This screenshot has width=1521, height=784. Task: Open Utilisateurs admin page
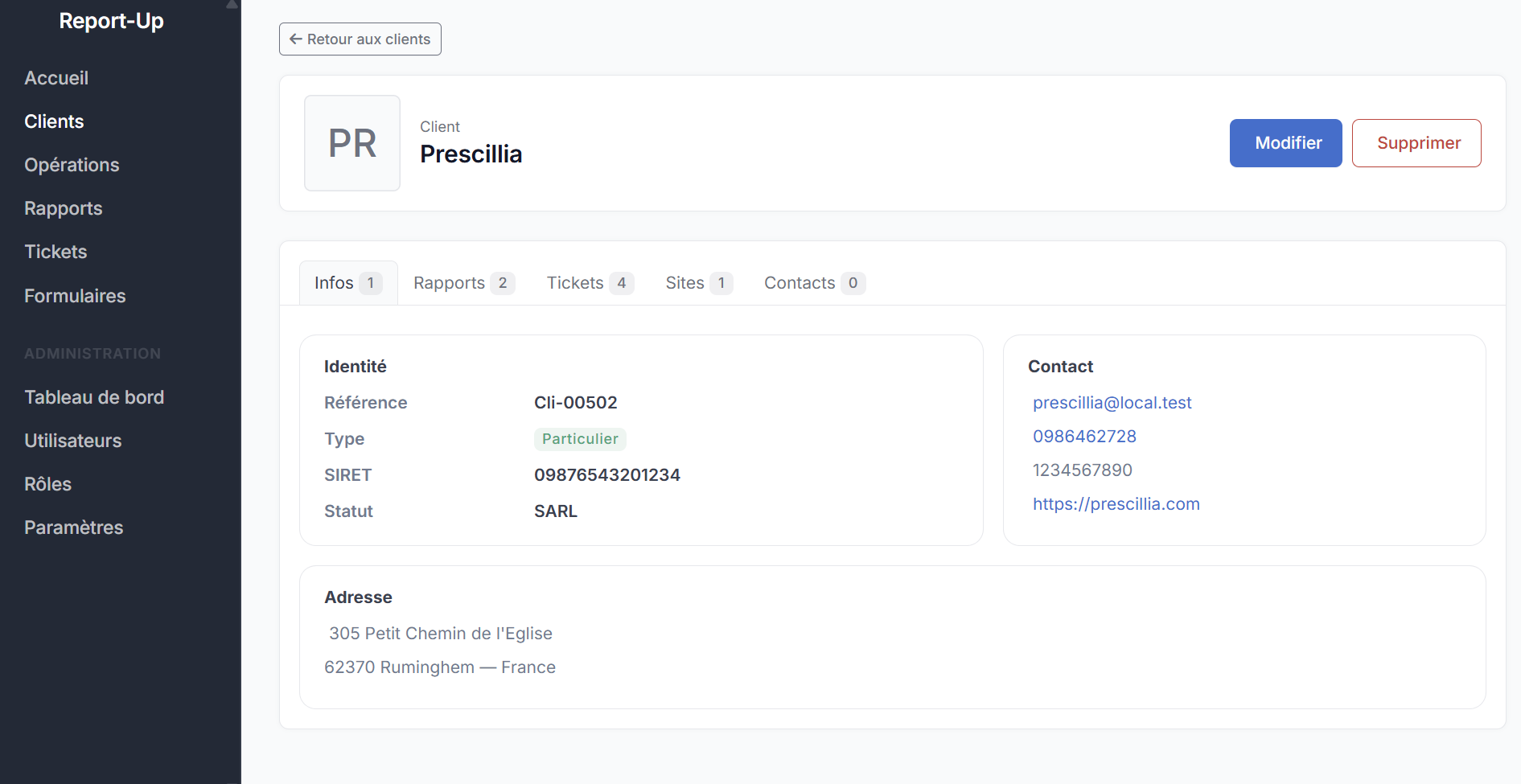point(73,441)
